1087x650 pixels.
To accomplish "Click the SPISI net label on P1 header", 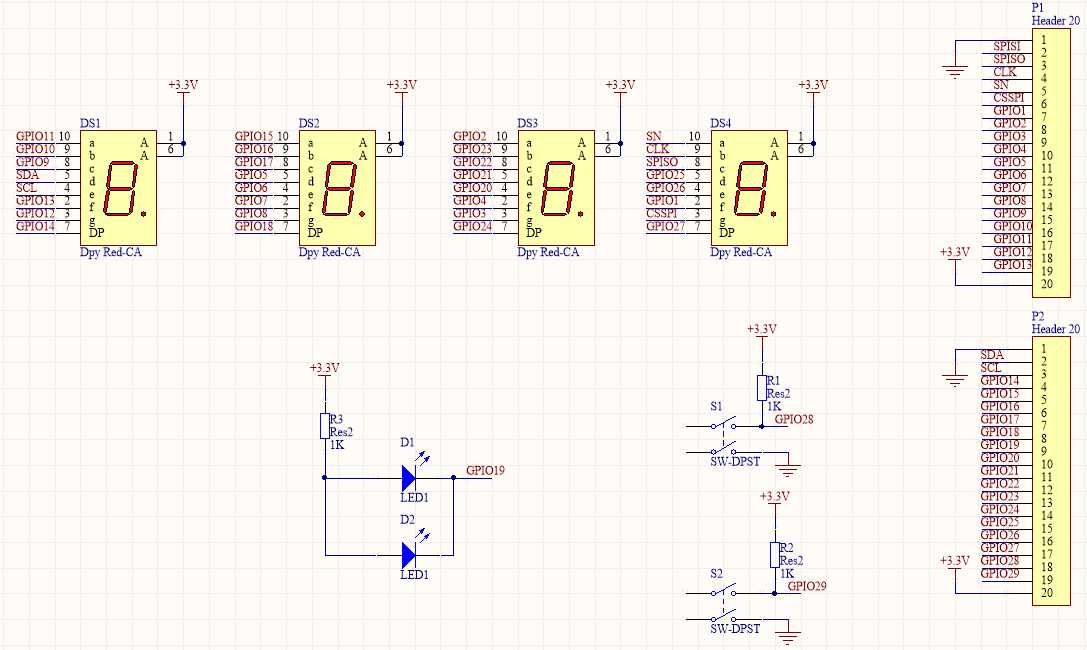I will point(1007,46).
